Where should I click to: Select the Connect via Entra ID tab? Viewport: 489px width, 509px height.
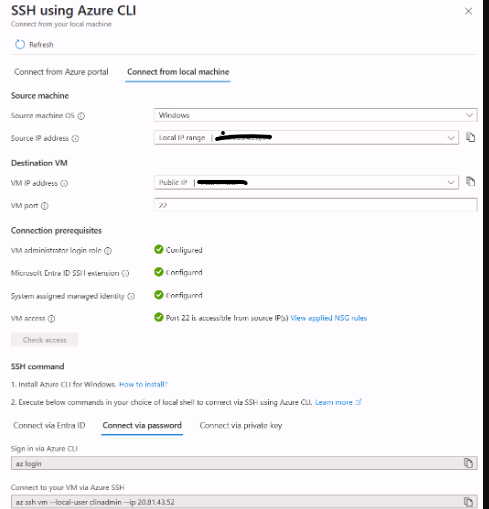click(x=49, y=425)
